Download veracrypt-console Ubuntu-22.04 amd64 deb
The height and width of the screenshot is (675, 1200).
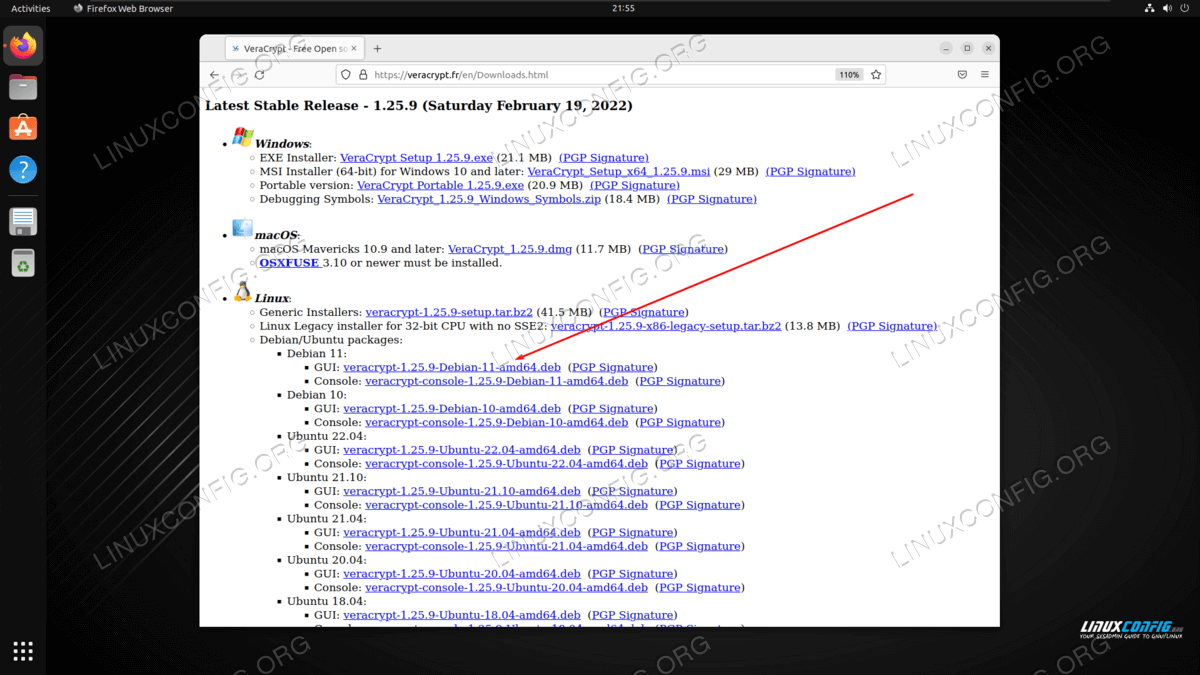(506, 464)
